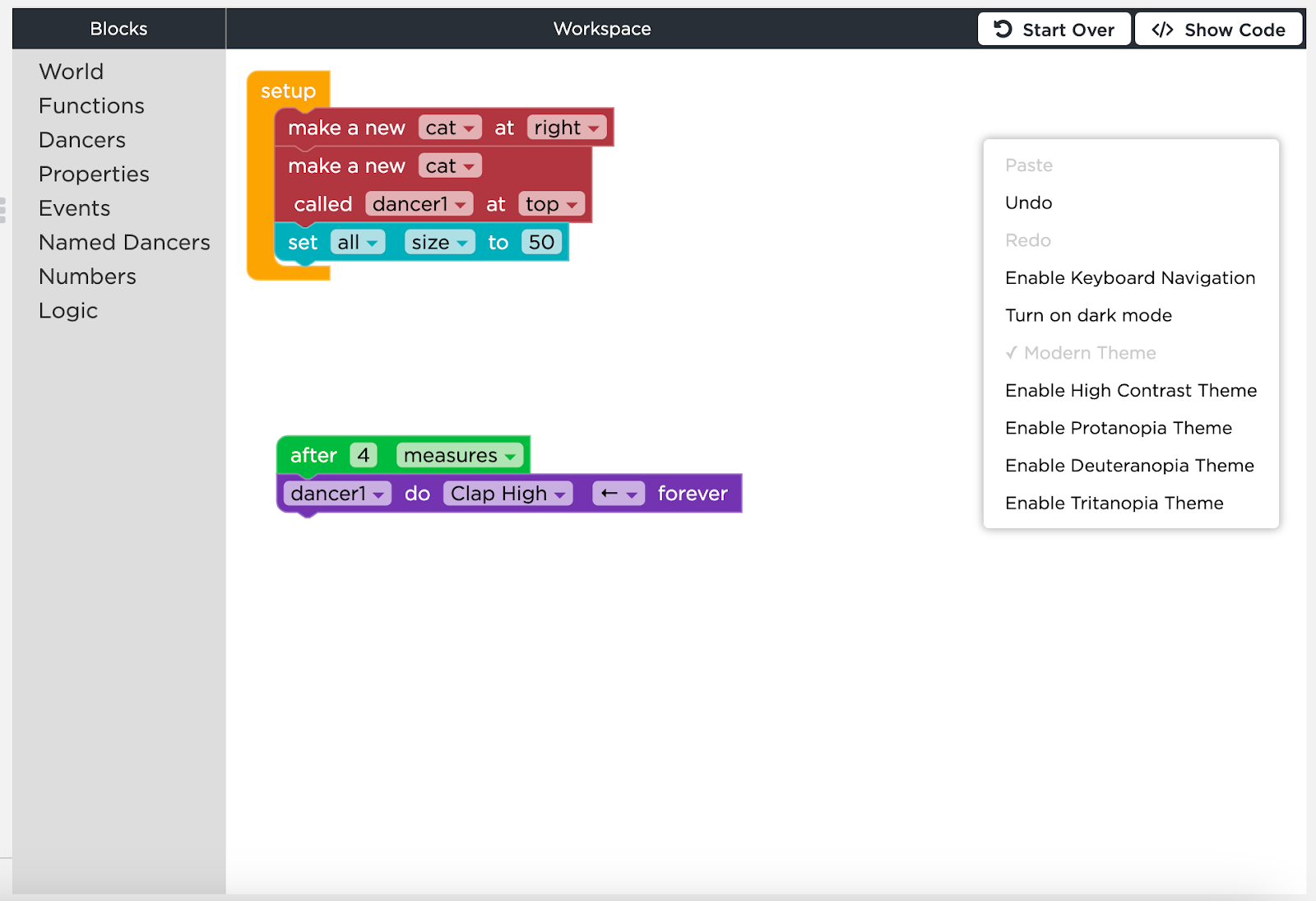Expand the 'top' location dropdown
Viewport: 1316px width, 901px height.
(551, 204)
